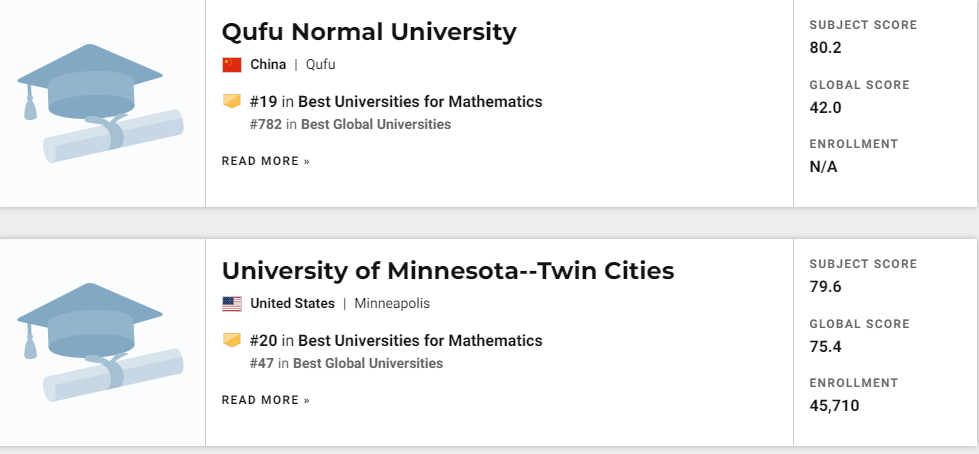The width and height of the screenshot is (979, 454).
Task: Click Minnesota enrollment value 45,710
Action: 834,406
